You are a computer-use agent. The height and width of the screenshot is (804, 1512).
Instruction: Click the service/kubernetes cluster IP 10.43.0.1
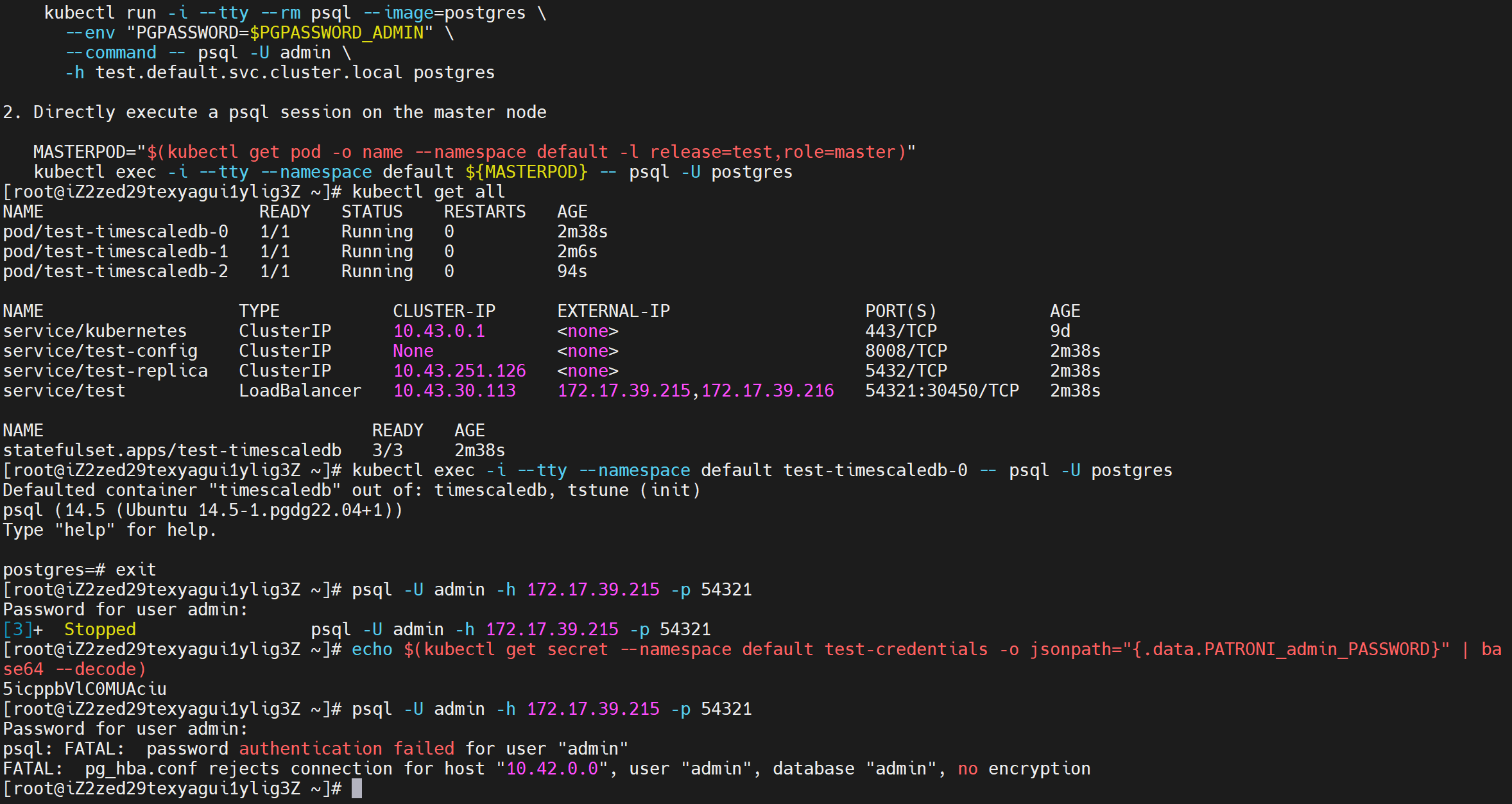point(439,331)
